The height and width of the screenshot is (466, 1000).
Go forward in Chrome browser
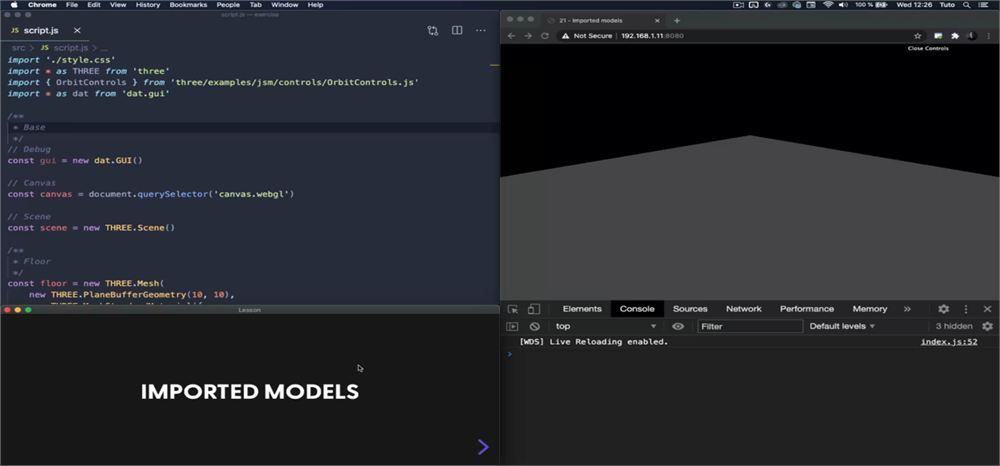coord(528,36)
